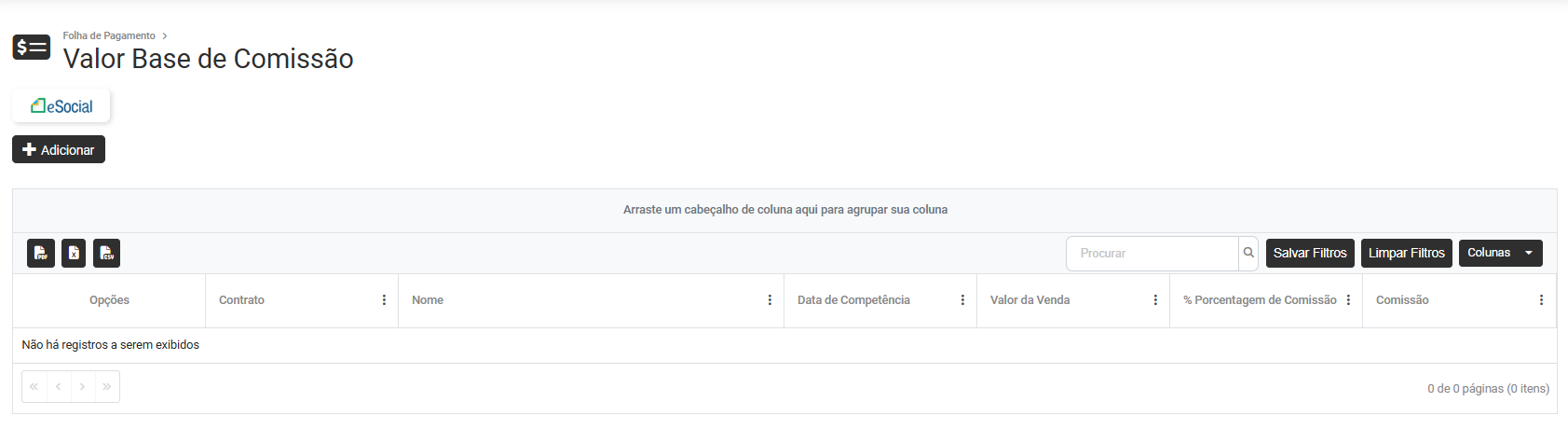The height and width of the screenshot is (443, 1568).
Task: Export the table as PDF
Action: click(41, 254)
